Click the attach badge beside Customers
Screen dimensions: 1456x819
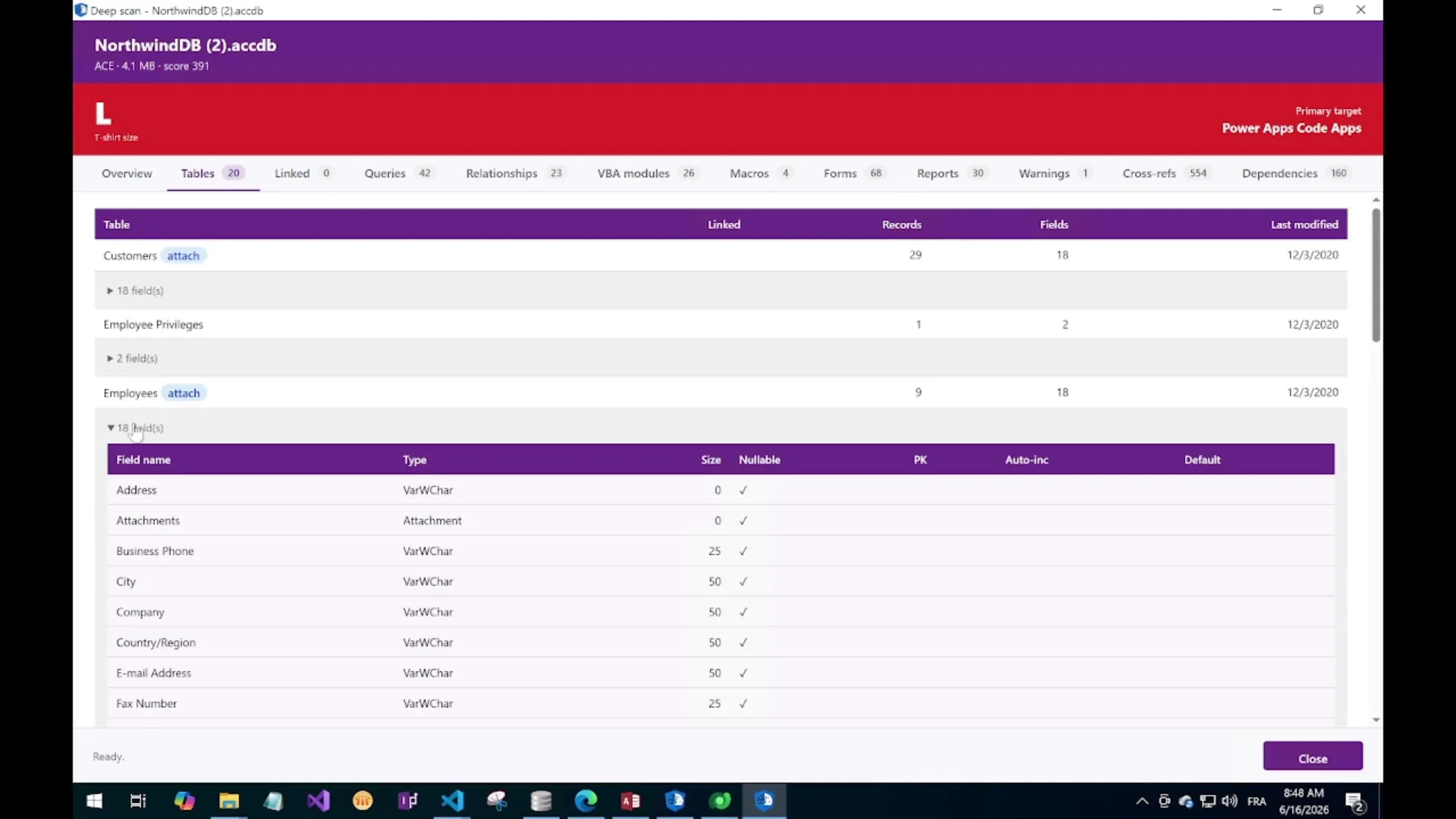tap(183, 256)
